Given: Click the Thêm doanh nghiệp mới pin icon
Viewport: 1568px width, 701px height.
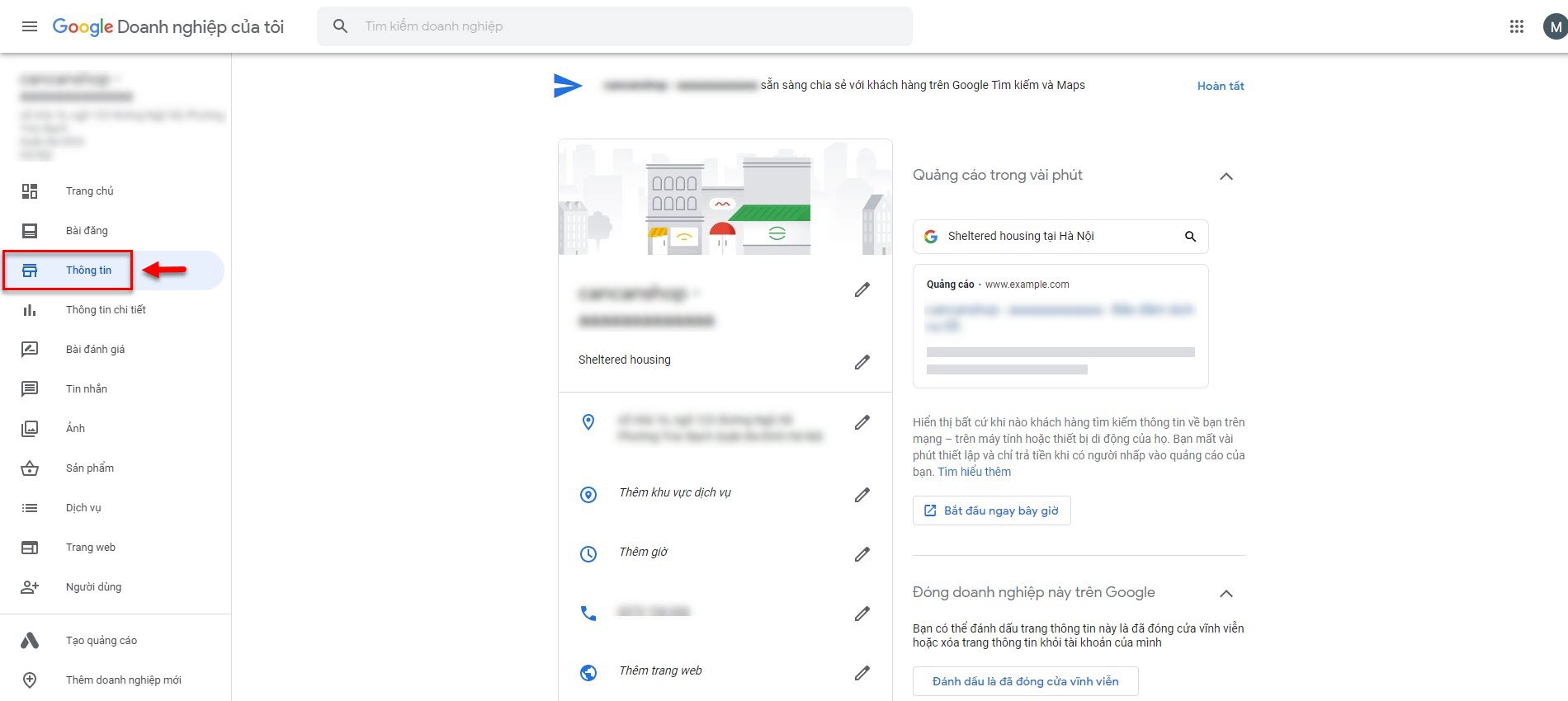Looking at the screenshot, I should point(30,680).
